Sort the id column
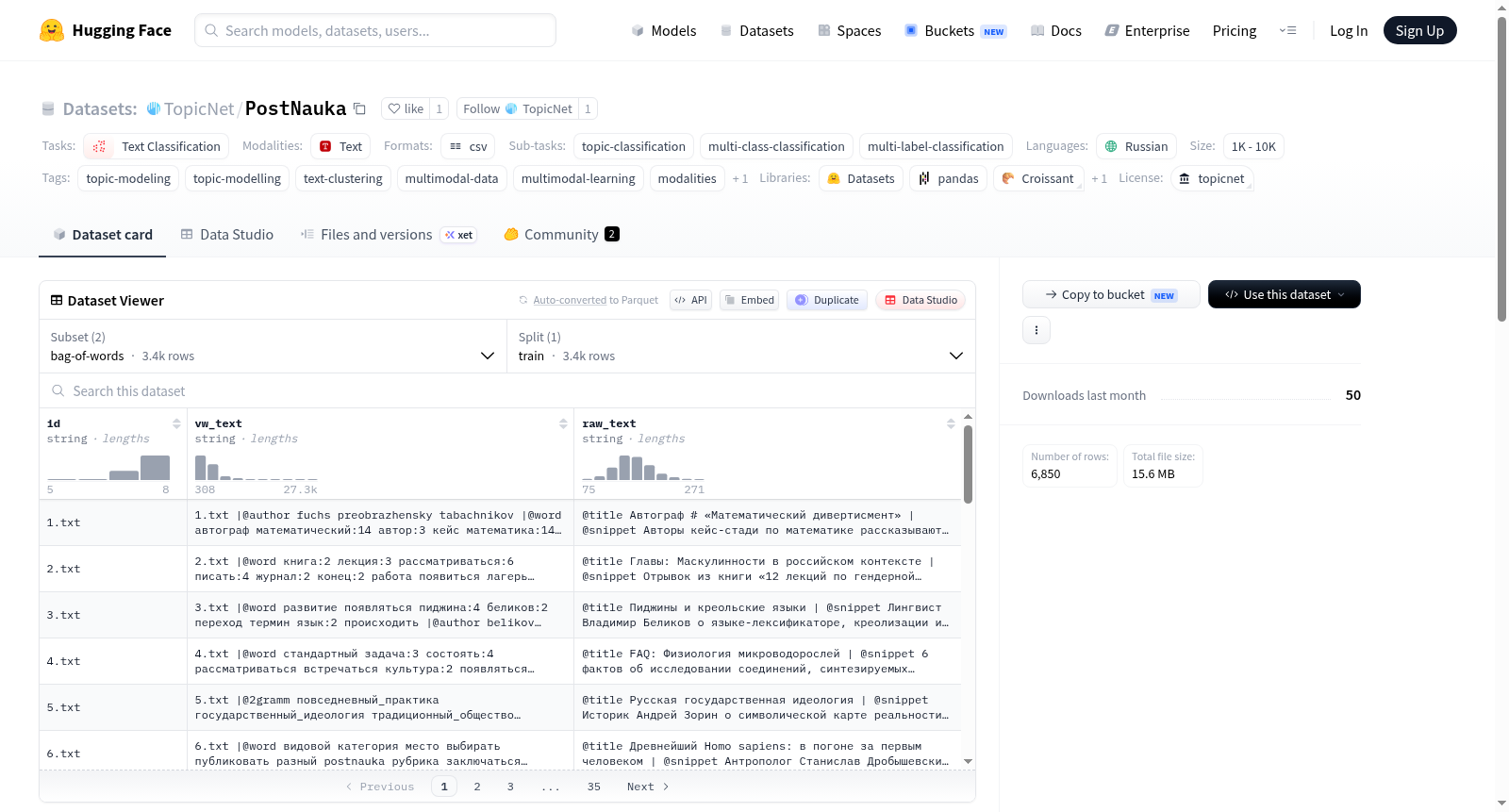The width and height of the screenshot is (1509, 812). tap(176, 423)
